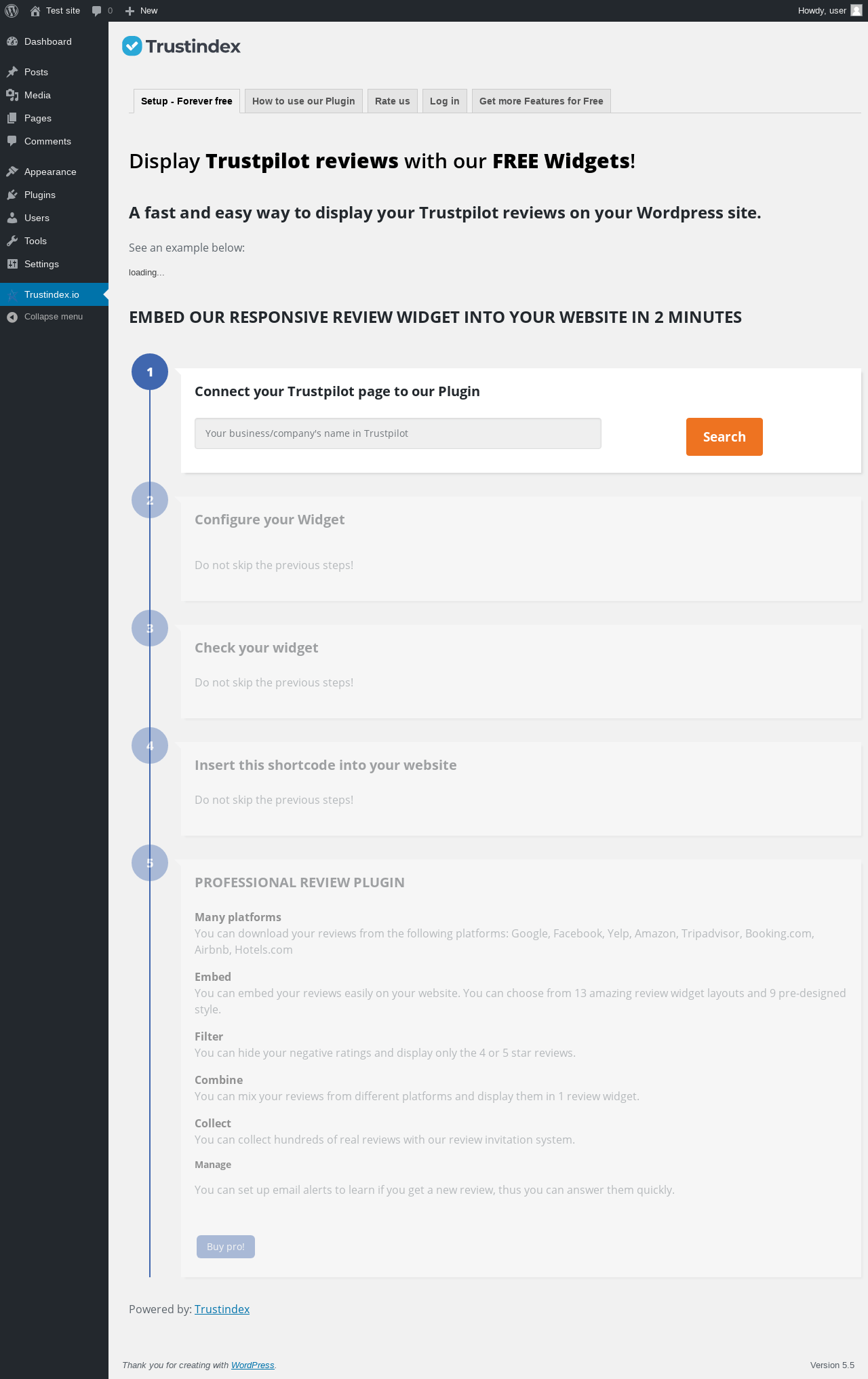Click the 'Check your widget' heading
The image size is (868, 1379).
tap(256, 648)
